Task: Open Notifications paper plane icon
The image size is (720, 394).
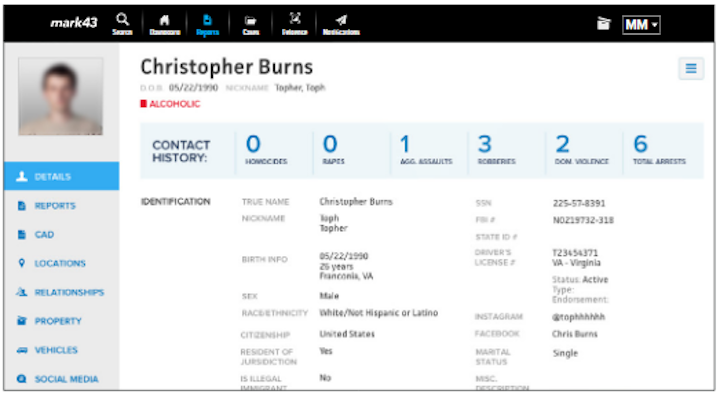Action: 341,24
